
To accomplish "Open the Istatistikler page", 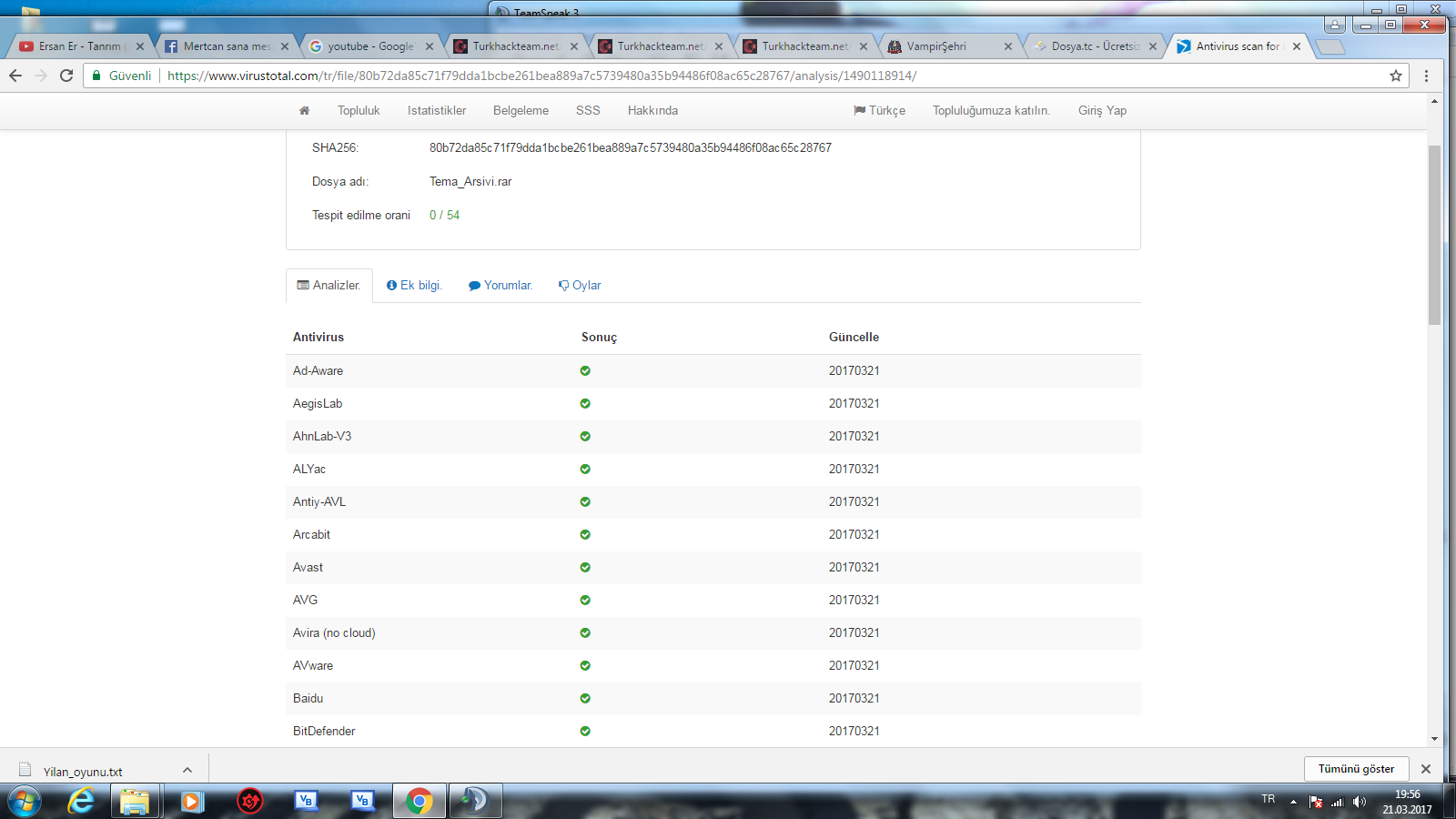I will (x=437, y=110).
